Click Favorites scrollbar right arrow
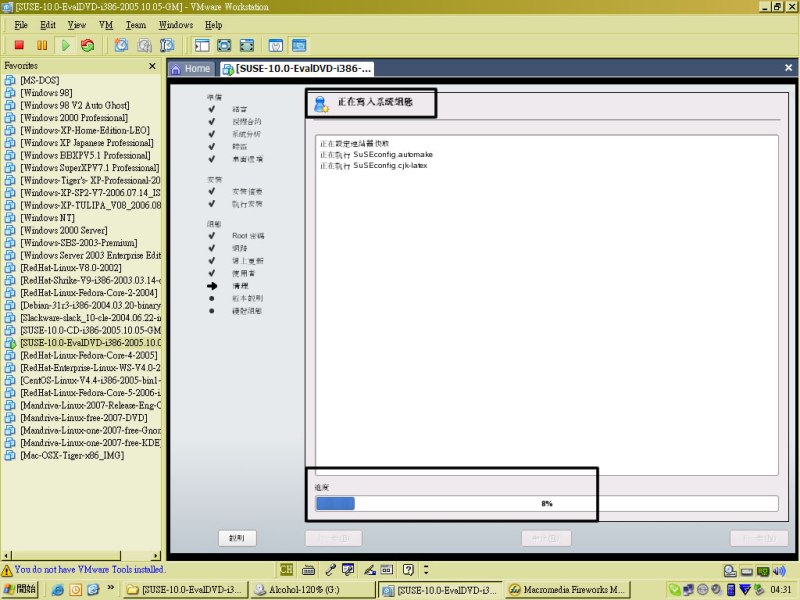800x600 pixels. [x=156, y=556]
